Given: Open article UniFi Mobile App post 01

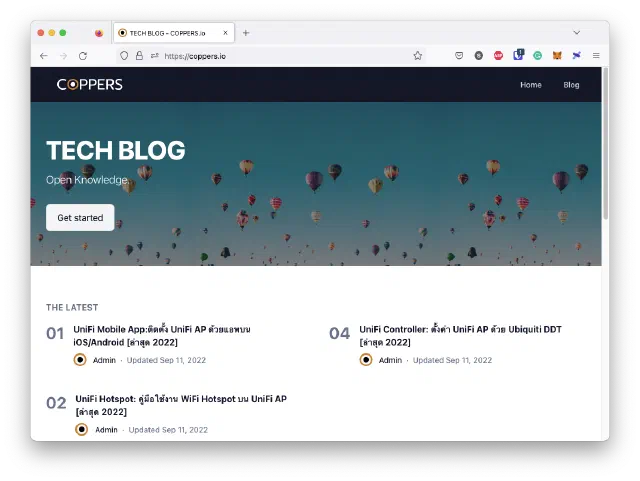Looking at the screenshot, I should coord(162,336).
